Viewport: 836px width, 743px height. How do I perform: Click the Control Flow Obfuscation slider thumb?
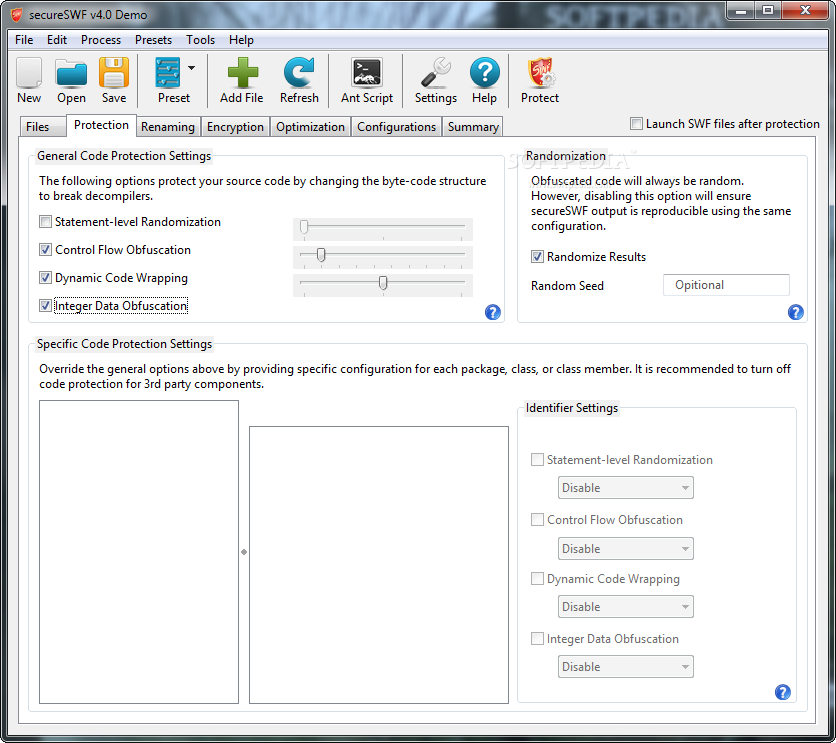[321, 255]
